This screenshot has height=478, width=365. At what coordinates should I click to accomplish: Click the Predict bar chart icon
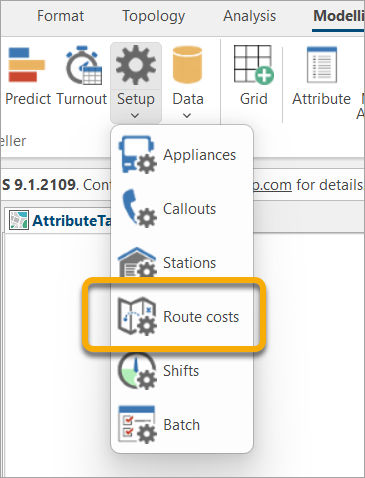[x=27, y=65]
